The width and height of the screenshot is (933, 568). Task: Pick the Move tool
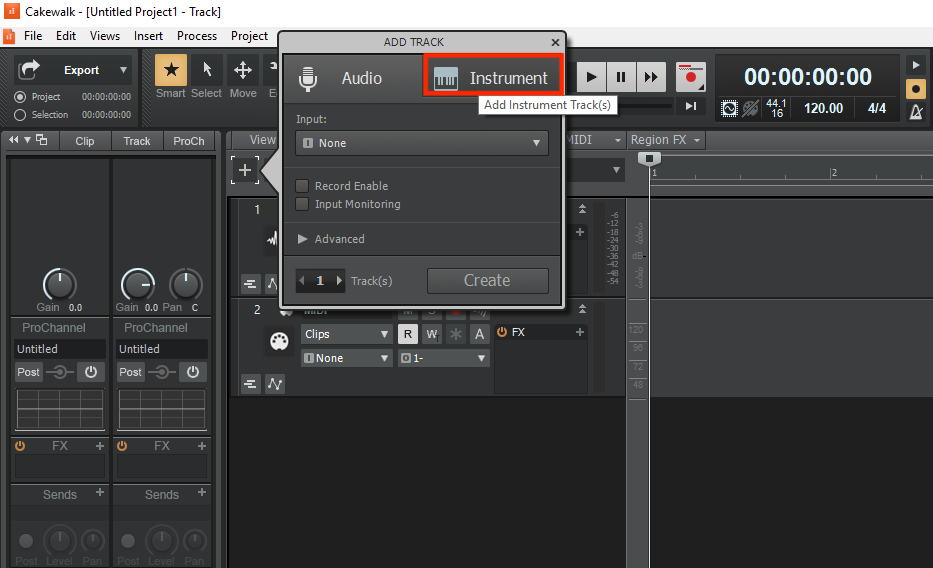[x=243, y=70]
